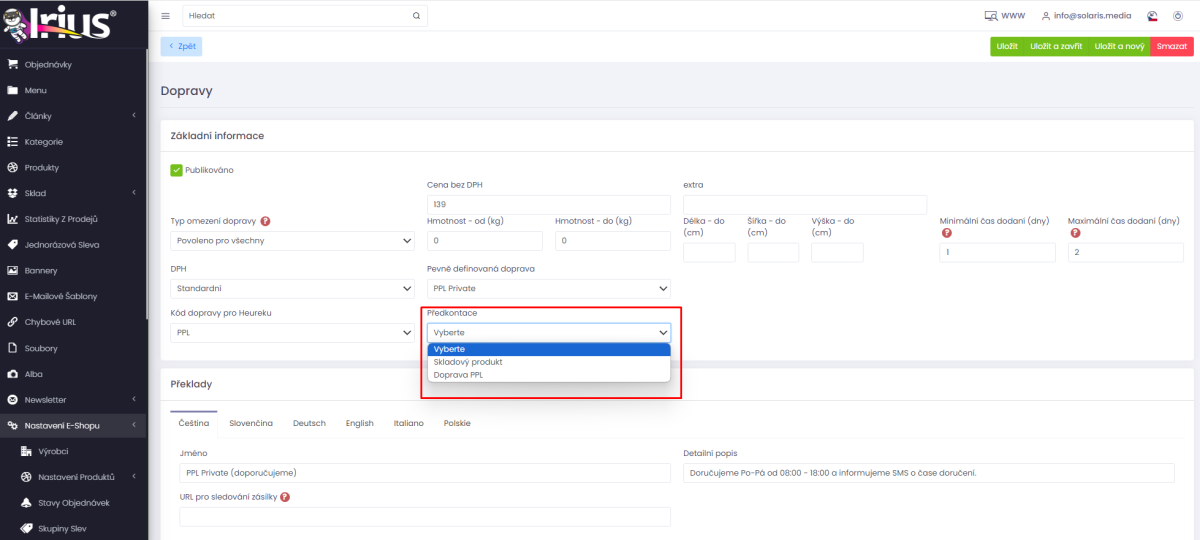Viewport: 1200px width, 540px height.
Task: Open the Typ omezení dopravy dropdown
Action: pyautogui.click(x=292, y=241)
